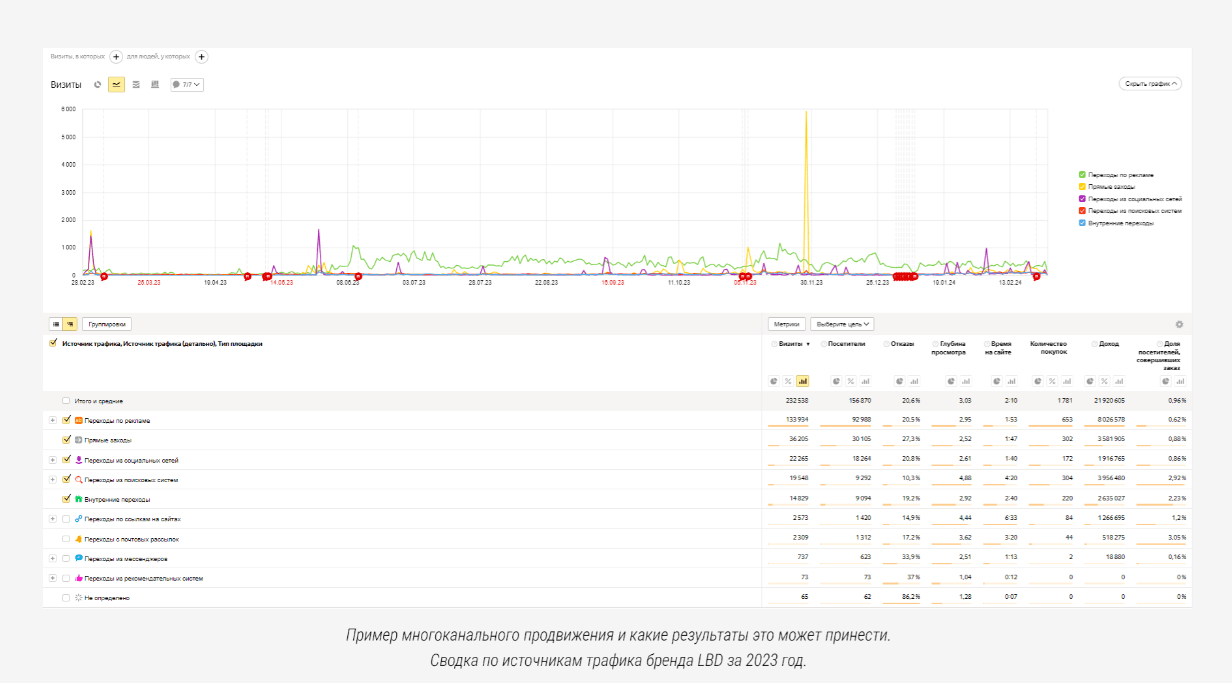
Task: Check Переходы с почтовых рассылок checkbox
Action: [66, 538]
